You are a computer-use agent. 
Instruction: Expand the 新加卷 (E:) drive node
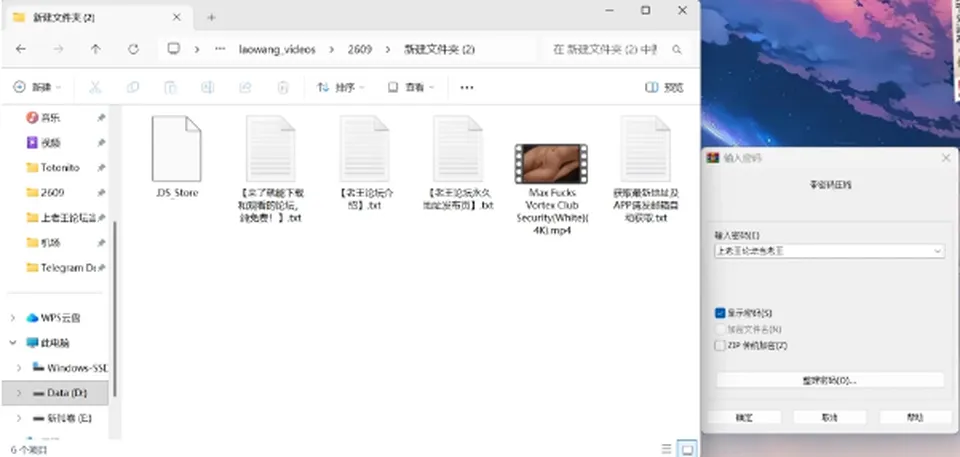coord(19,418)
